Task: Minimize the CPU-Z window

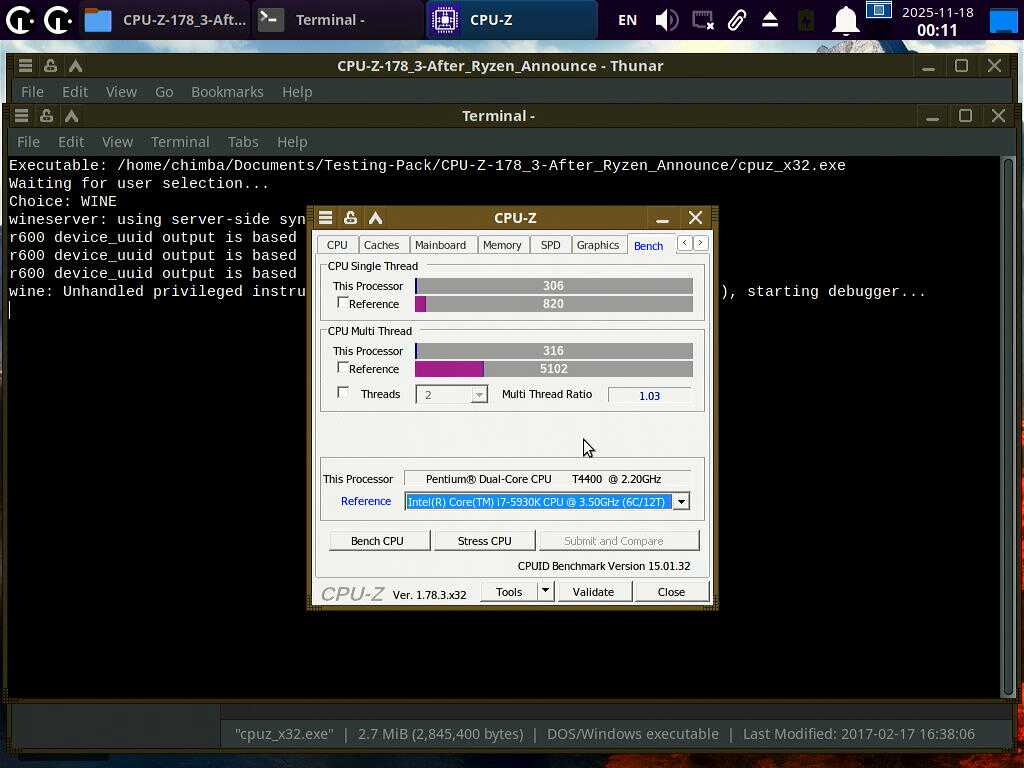Action: [x=662, y=219]
